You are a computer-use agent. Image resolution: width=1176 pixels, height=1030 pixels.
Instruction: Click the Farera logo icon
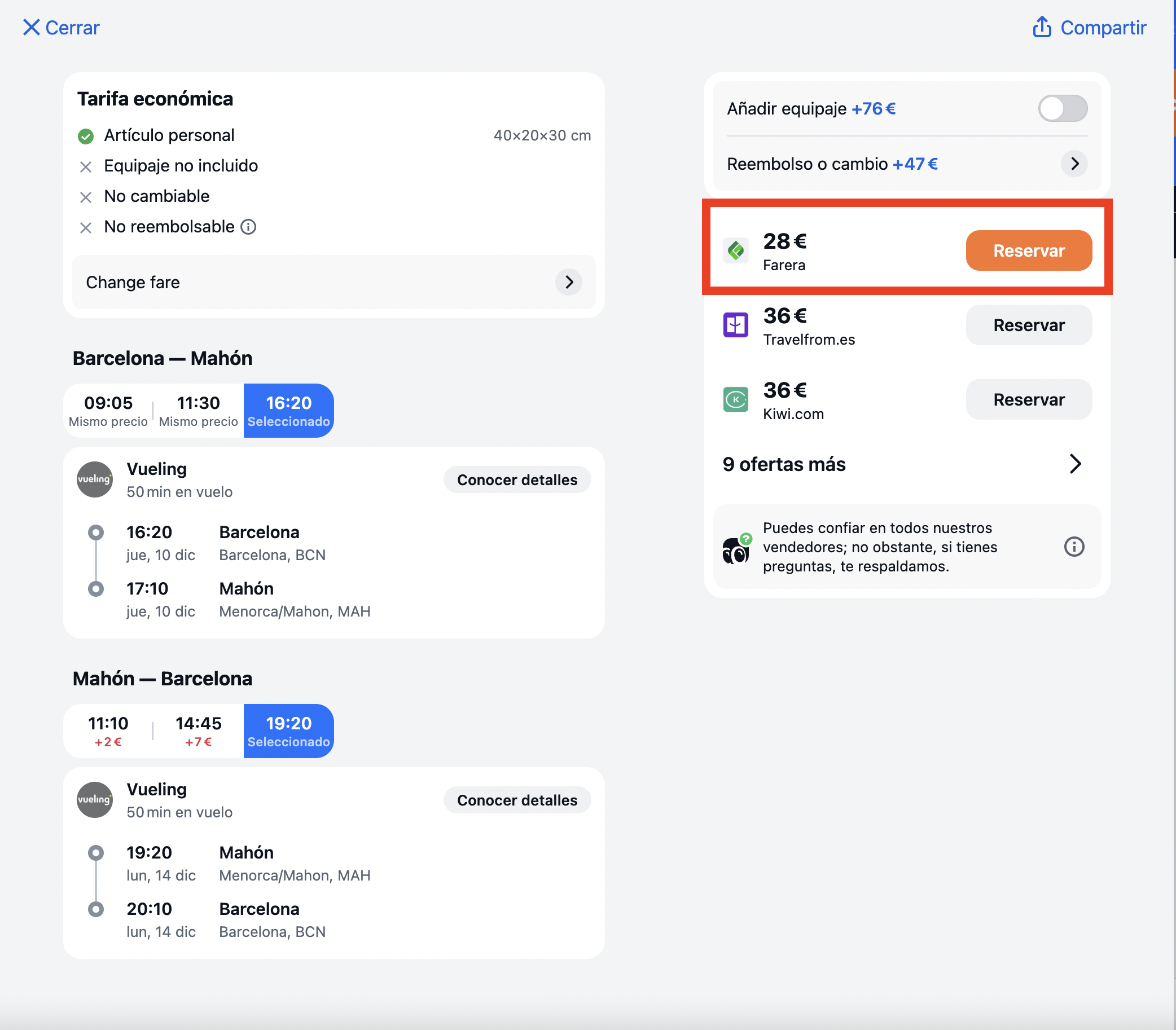pyautogui.click(x=735, y=250)
